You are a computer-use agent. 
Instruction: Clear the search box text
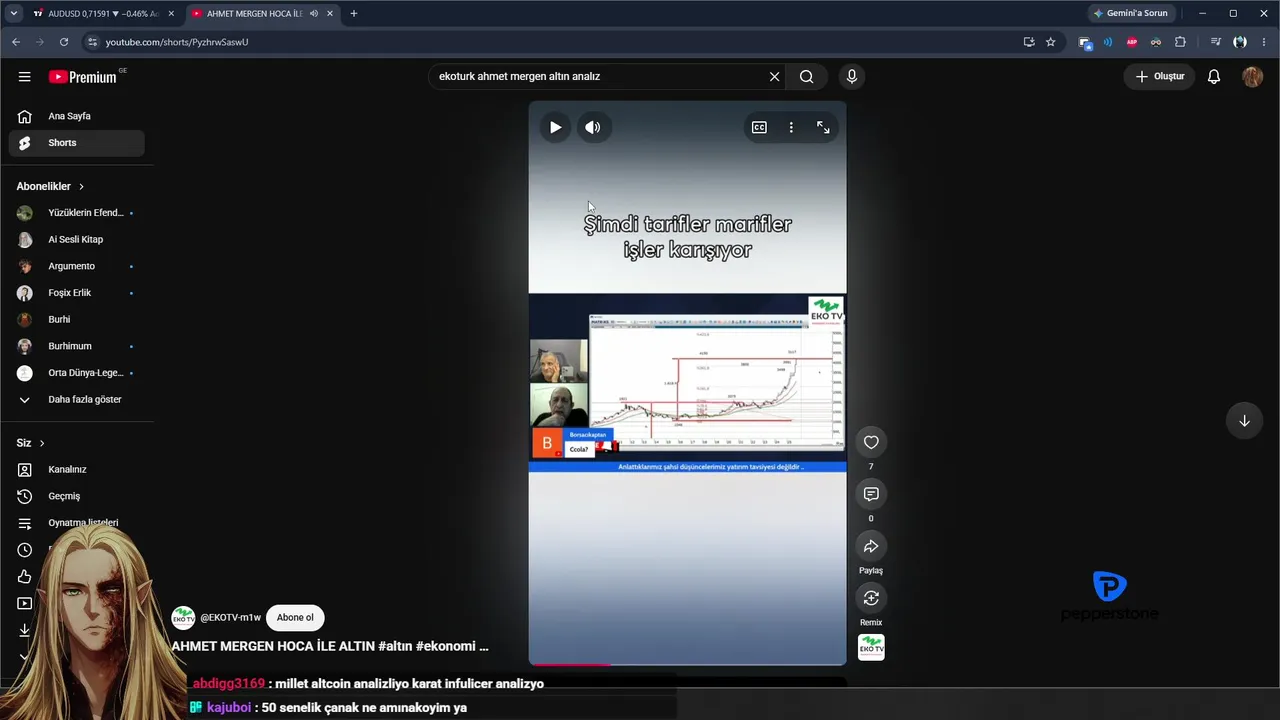(x=774, y=76)
